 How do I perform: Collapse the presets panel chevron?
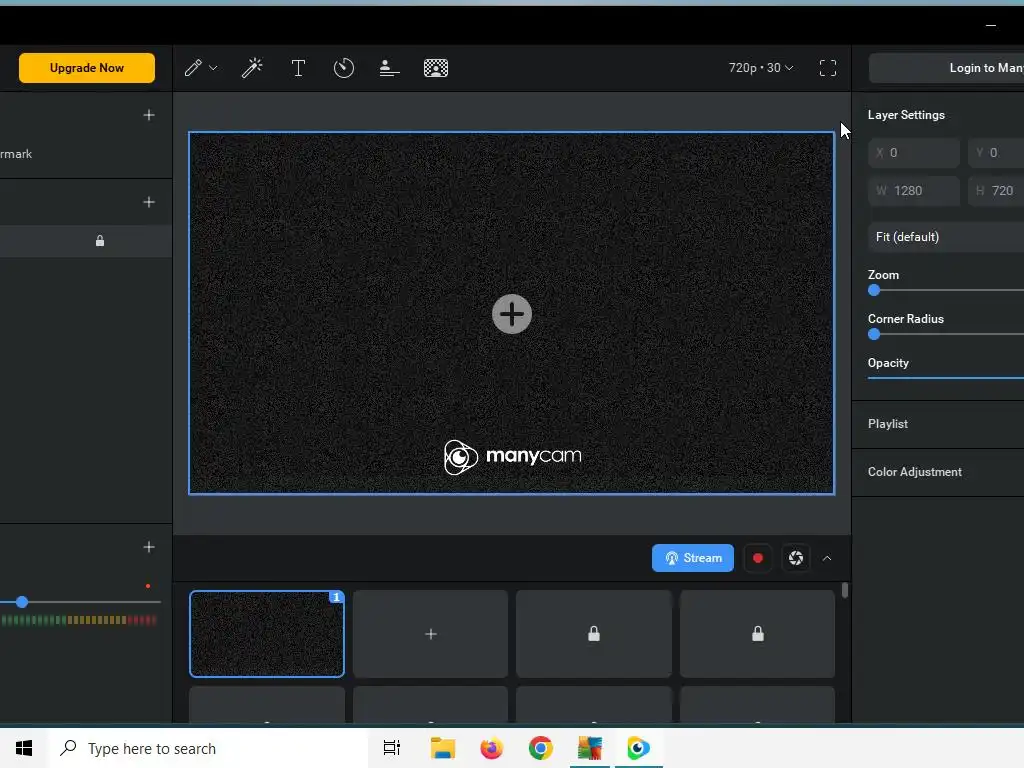coord(827,558)
